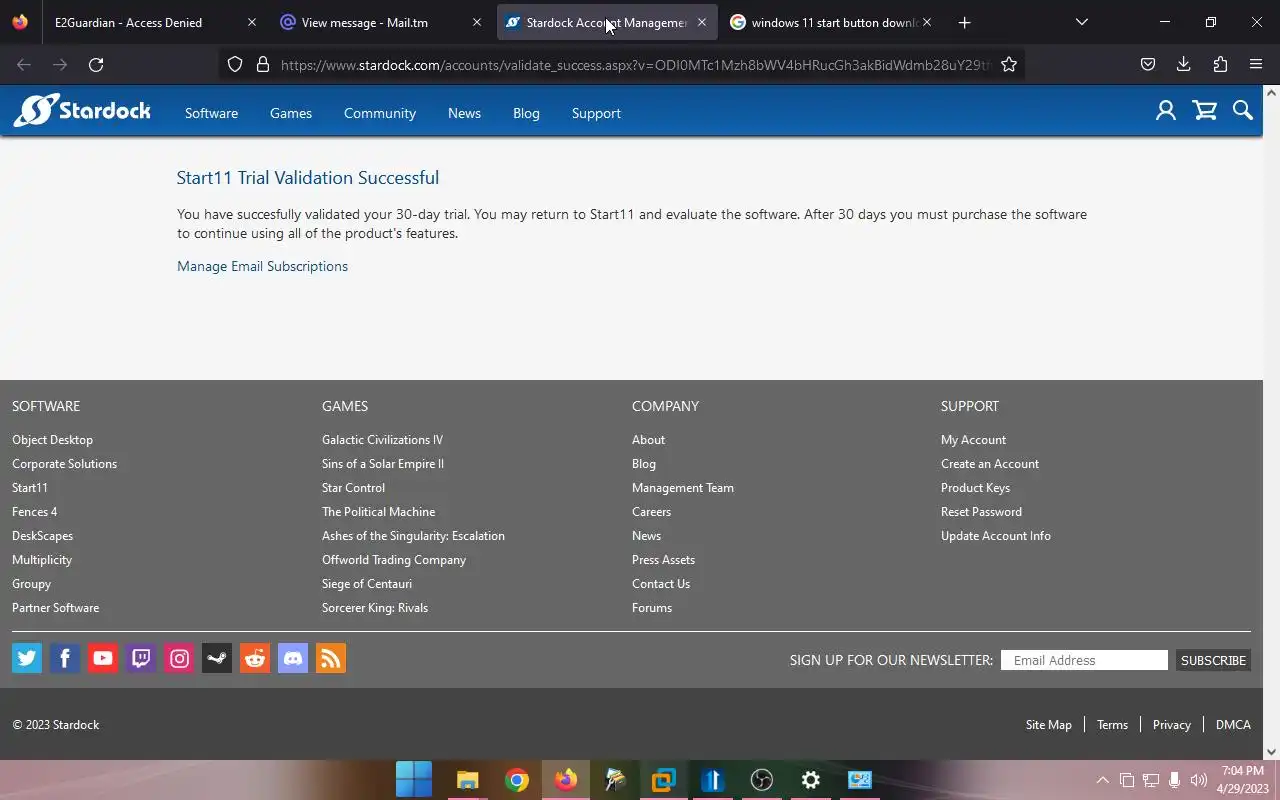
Task: Click the newsletter Email Address field
Action: 1084,660
